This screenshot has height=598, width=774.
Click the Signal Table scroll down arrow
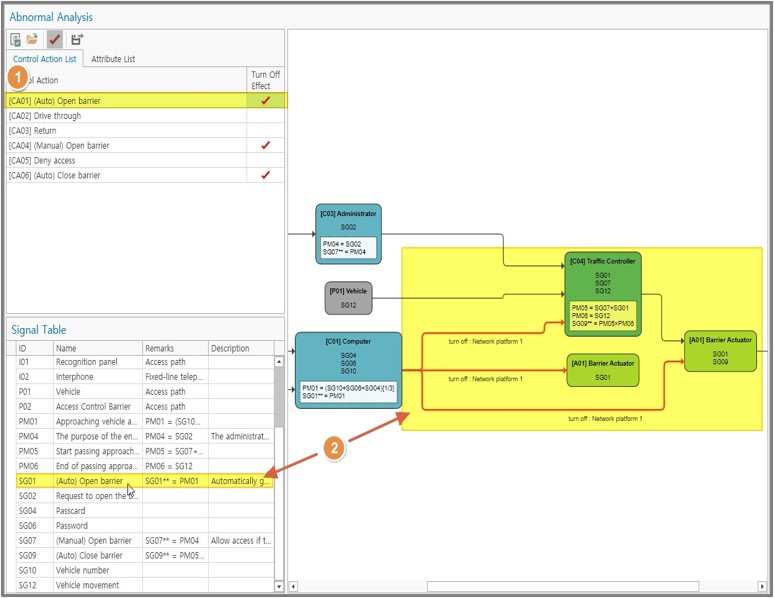(280, 585)
